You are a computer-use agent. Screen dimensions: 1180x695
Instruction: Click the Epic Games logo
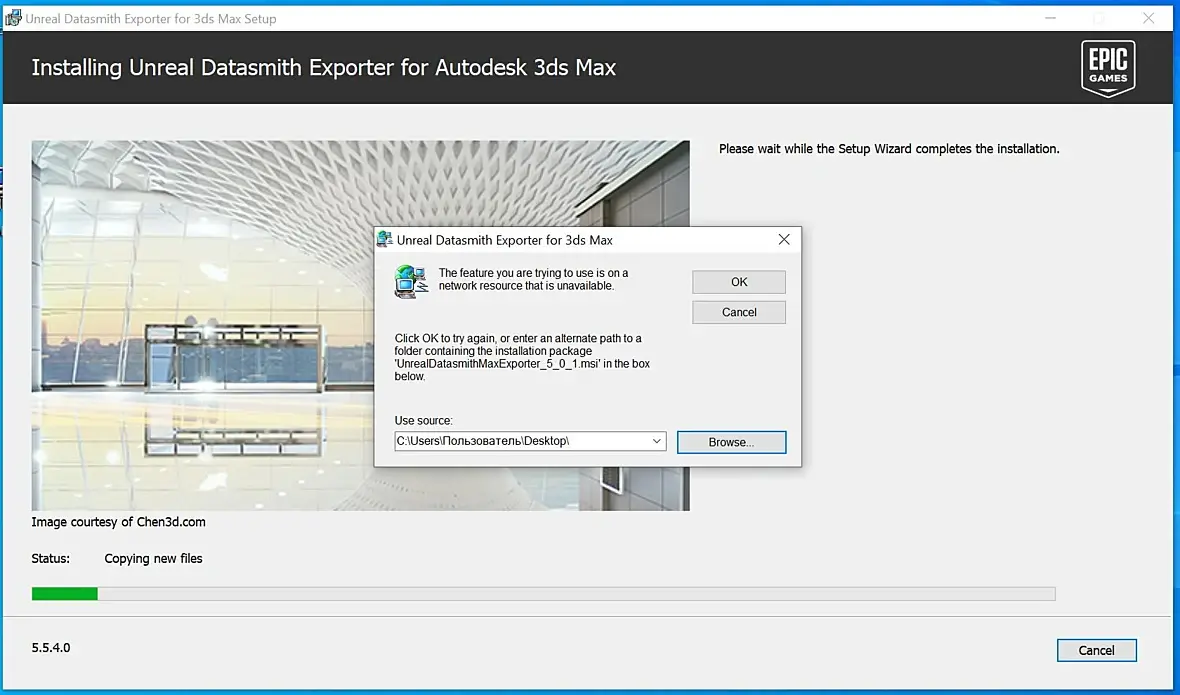click(1109, 68)
